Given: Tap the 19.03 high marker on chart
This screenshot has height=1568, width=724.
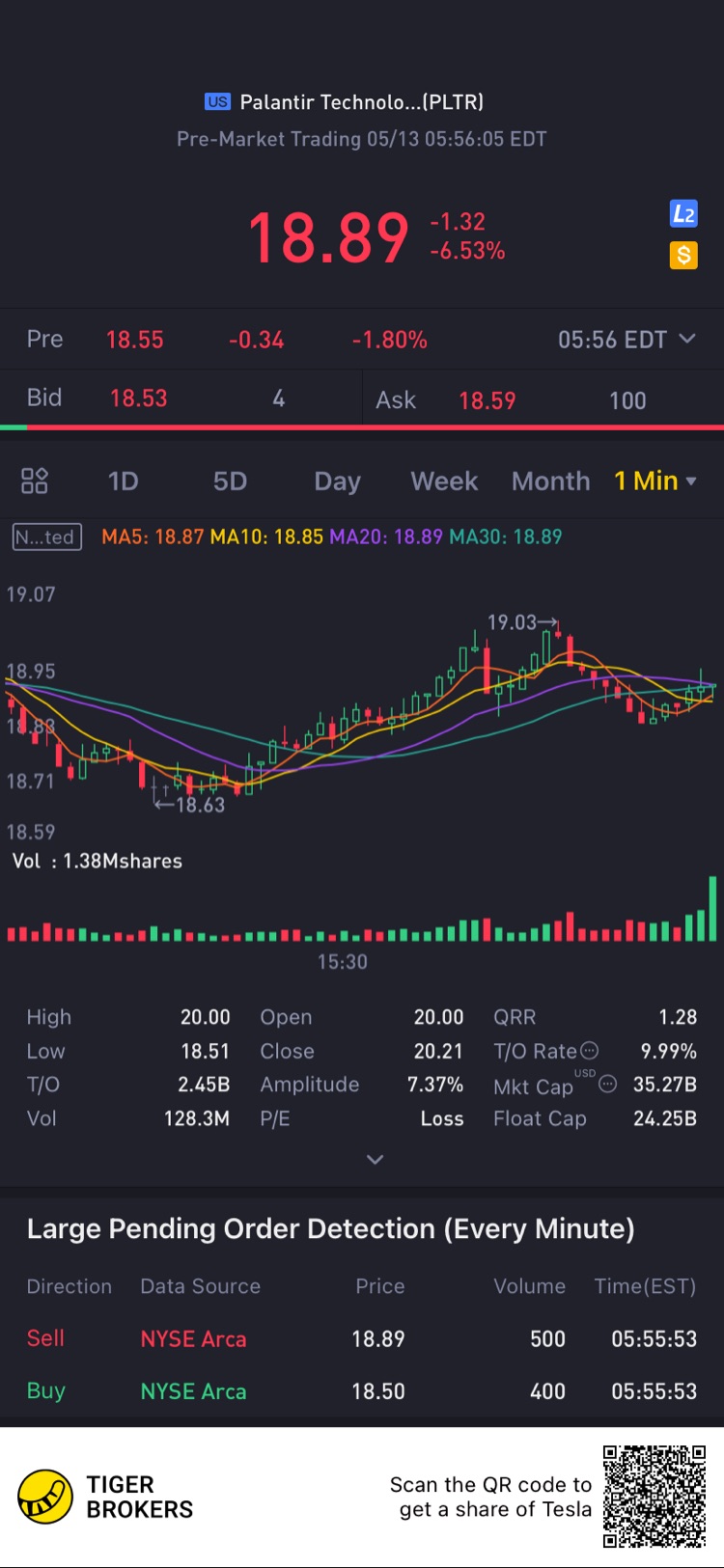Looking at the screenshot, I should (x=522, y=622).
